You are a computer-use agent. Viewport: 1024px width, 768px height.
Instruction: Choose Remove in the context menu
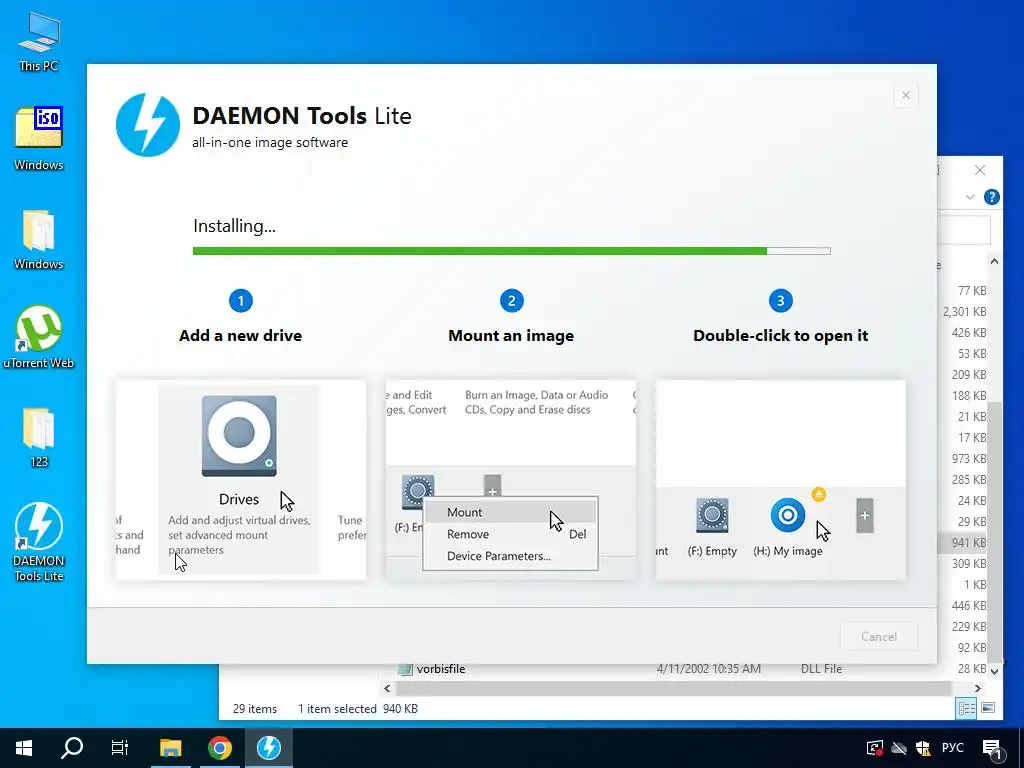click(510, 534)
